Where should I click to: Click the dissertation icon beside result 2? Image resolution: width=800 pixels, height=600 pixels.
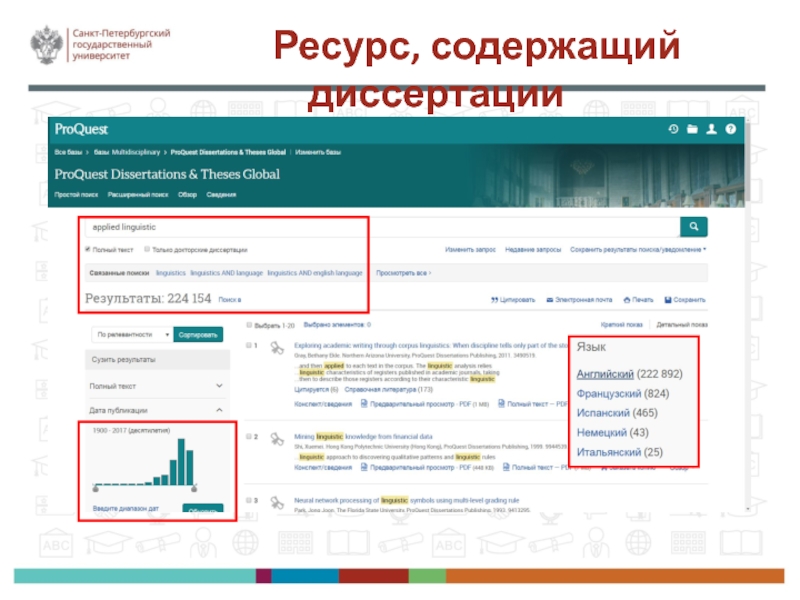277,439
